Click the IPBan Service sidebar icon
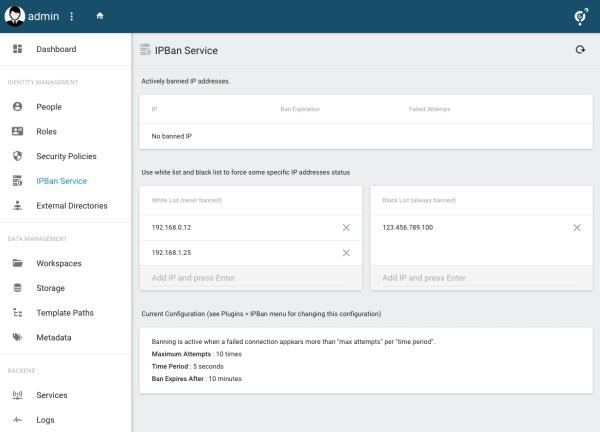600x432 pixels. 17,181
